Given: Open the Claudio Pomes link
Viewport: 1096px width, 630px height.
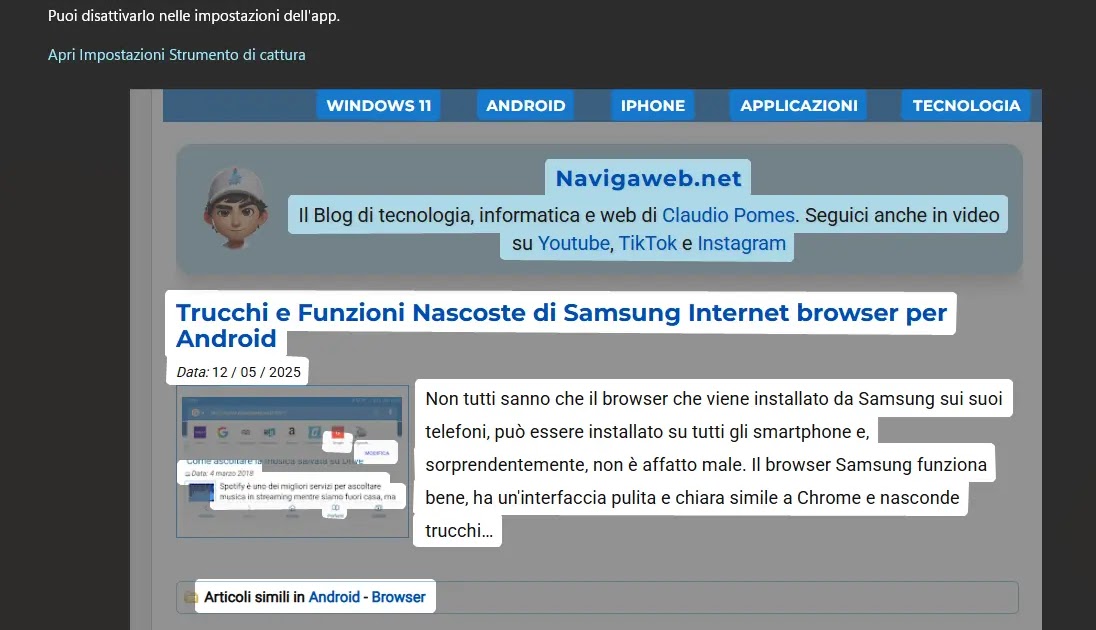Looking at the screenshot, I should (x=728, y=215).
